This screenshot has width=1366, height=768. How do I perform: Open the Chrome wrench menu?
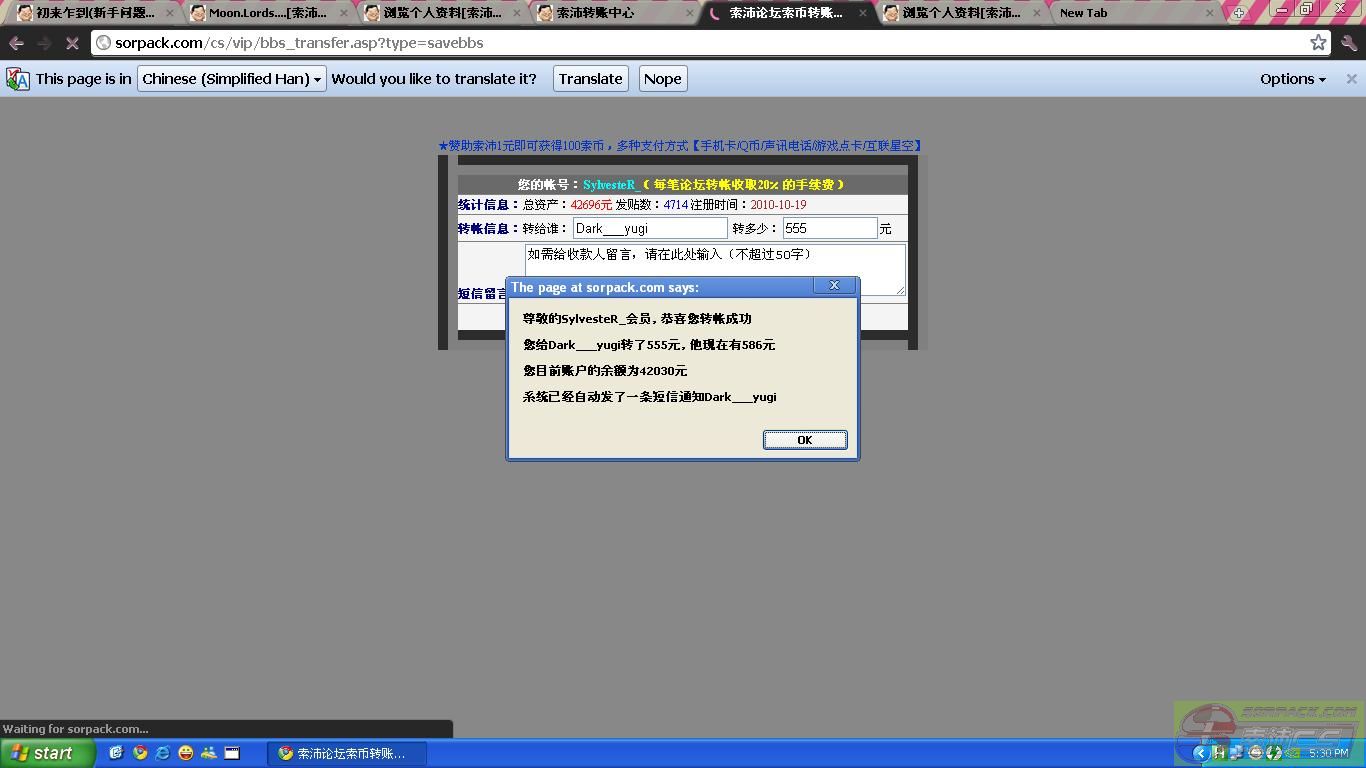coord(1349,43)
